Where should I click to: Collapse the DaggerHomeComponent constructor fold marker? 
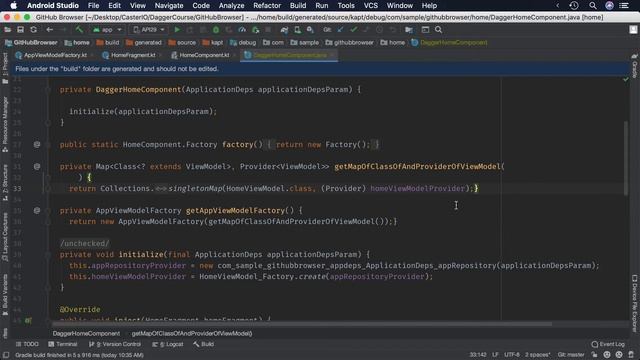tap(48, 89)
